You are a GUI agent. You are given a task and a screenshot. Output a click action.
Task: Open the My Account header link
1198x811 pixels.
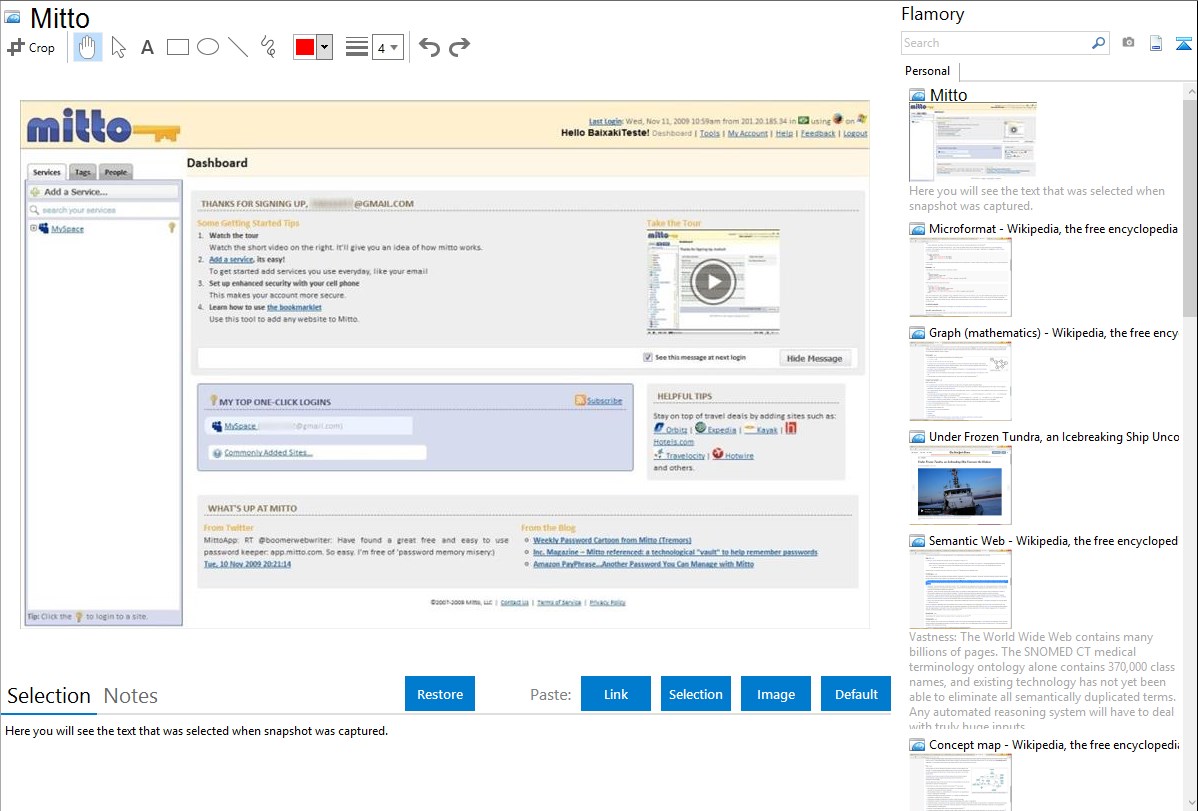tap(747, 133)
